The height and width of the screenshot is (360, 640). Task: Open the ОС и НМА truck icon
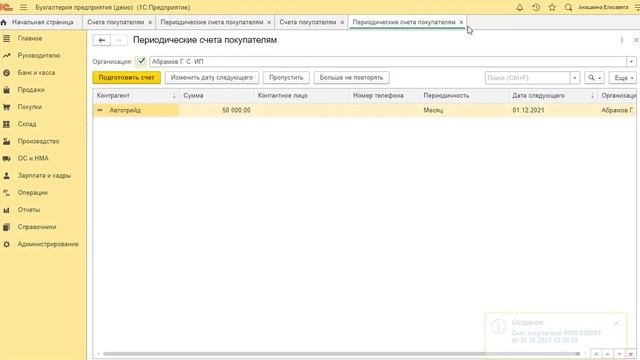[6, 158]
